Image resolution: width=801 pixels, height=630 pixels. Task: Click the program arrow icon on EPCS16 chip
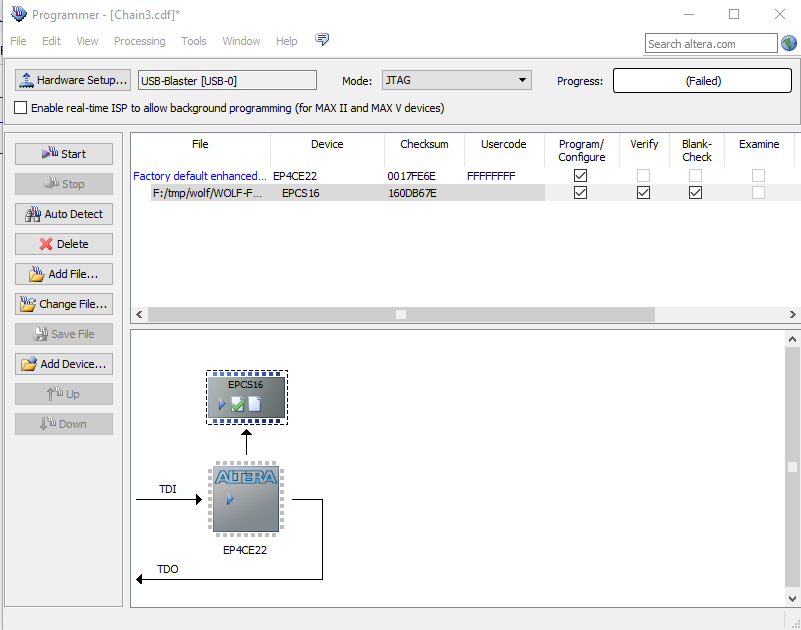click(222, 404)
